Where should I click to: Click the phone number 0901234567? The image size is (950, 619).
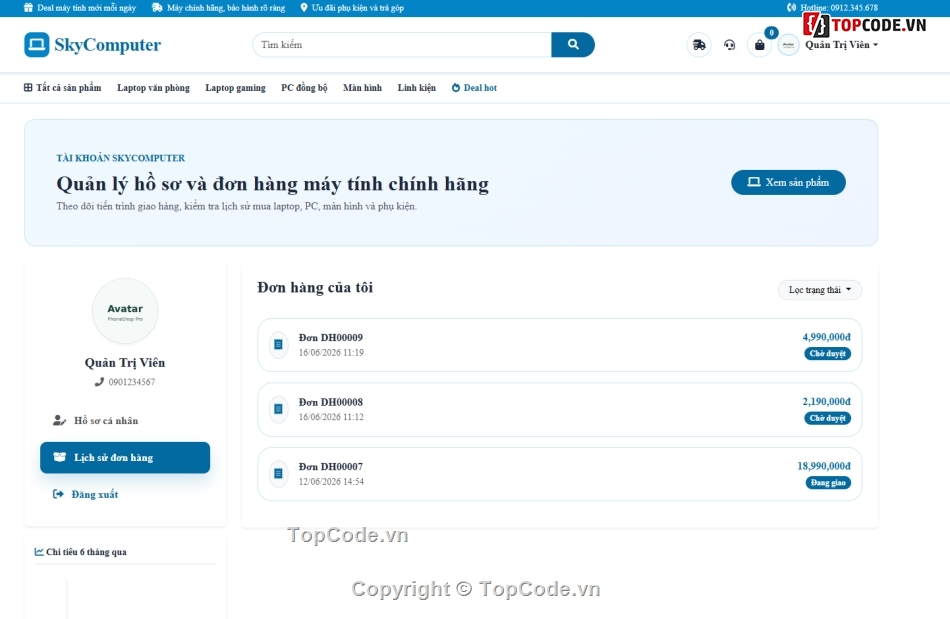click(131, 382)
